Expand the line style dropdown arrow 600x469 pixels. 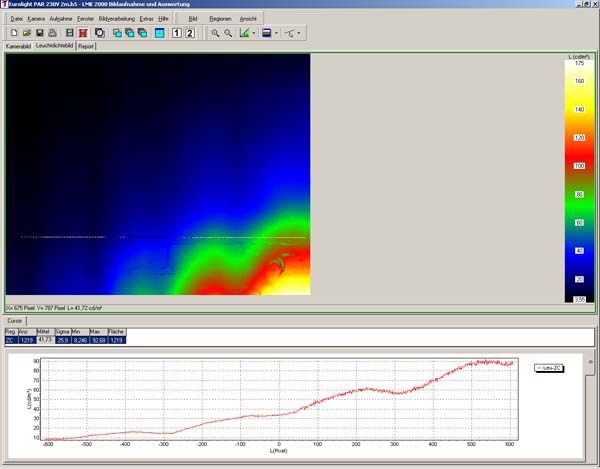(299, 33)
